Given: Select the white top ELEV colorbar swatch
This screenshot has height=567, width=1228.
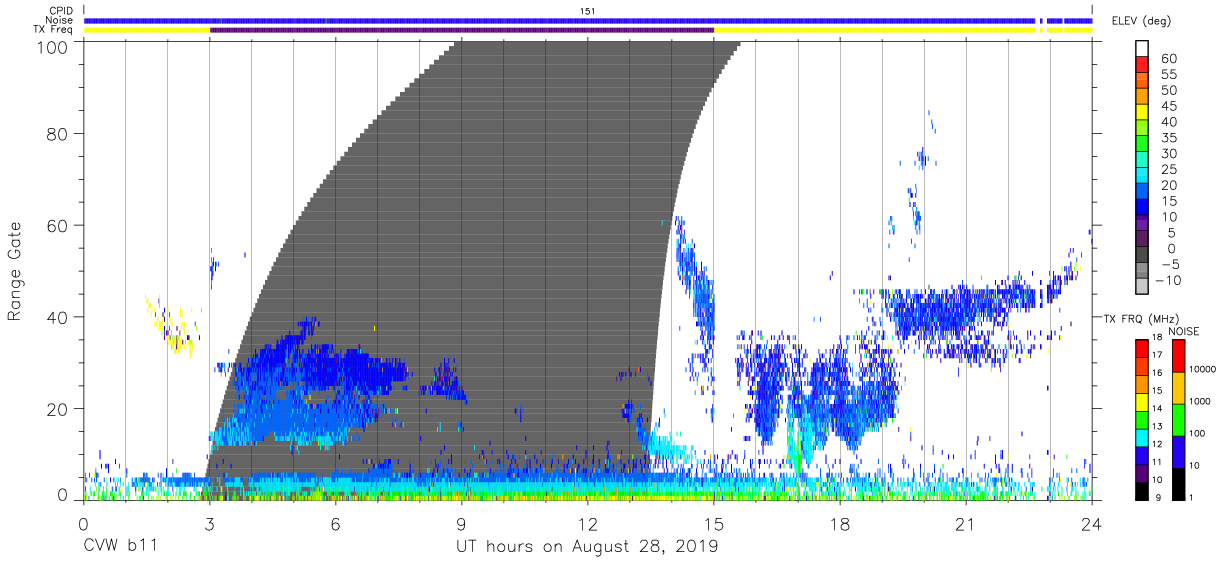Looking at the screenshot, I should pos(1141,49).
